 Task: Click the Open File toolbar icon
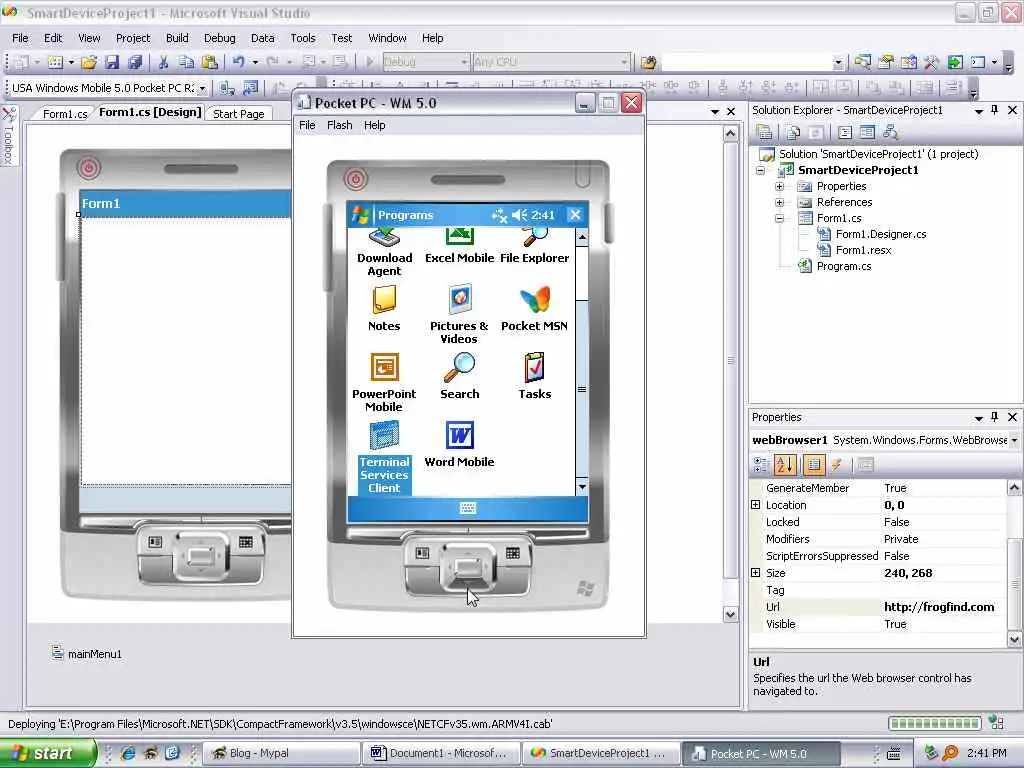[89, 62]
